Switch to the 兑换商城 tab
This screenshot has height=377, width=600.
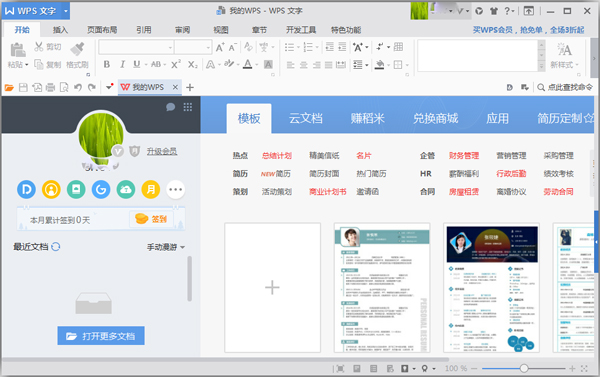[435, 118]
